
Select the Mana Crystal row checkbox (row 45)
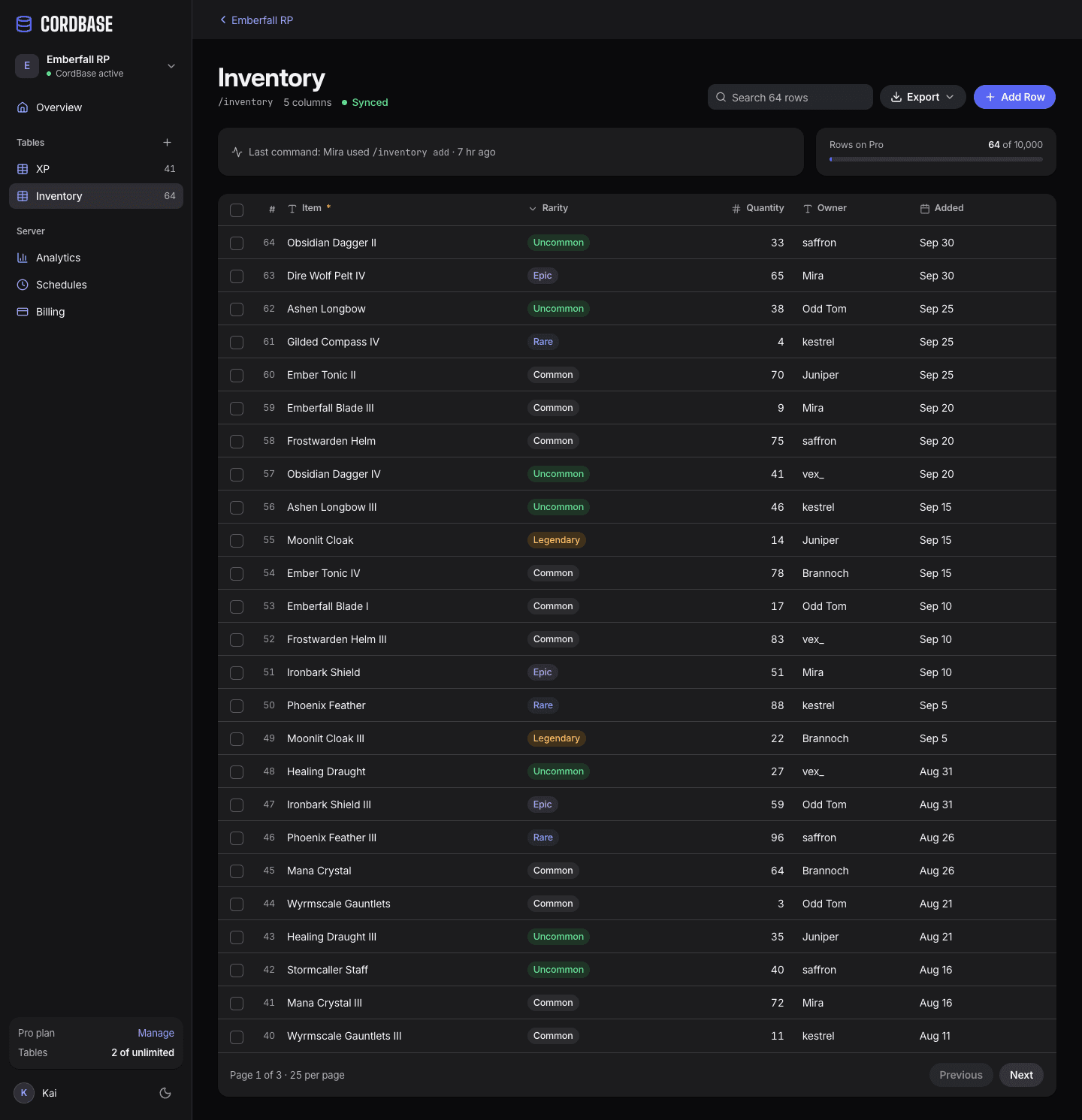click(237, 871)
